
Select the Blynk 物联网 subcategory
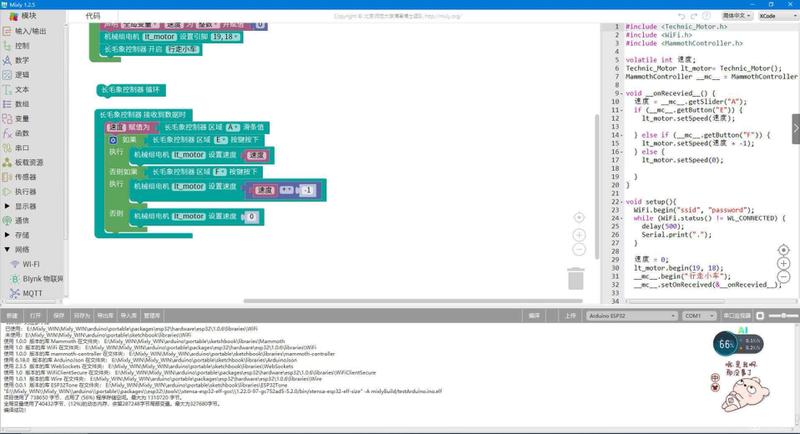click(43, 279)
